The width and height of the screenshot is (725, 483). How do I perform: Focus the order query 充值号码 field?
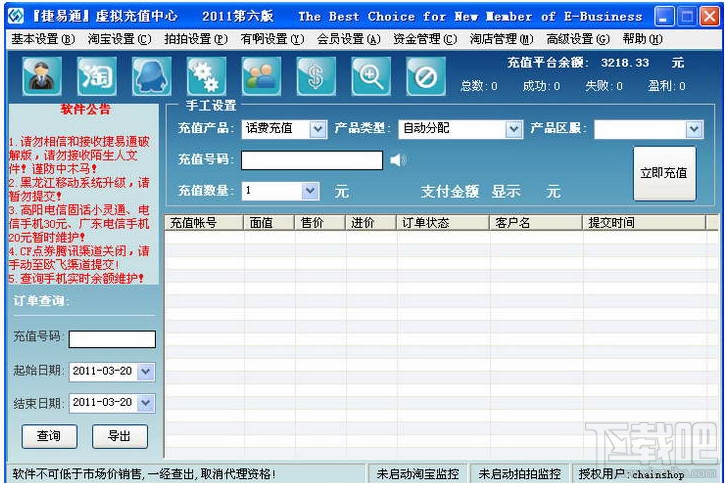(x=112, y=339)
